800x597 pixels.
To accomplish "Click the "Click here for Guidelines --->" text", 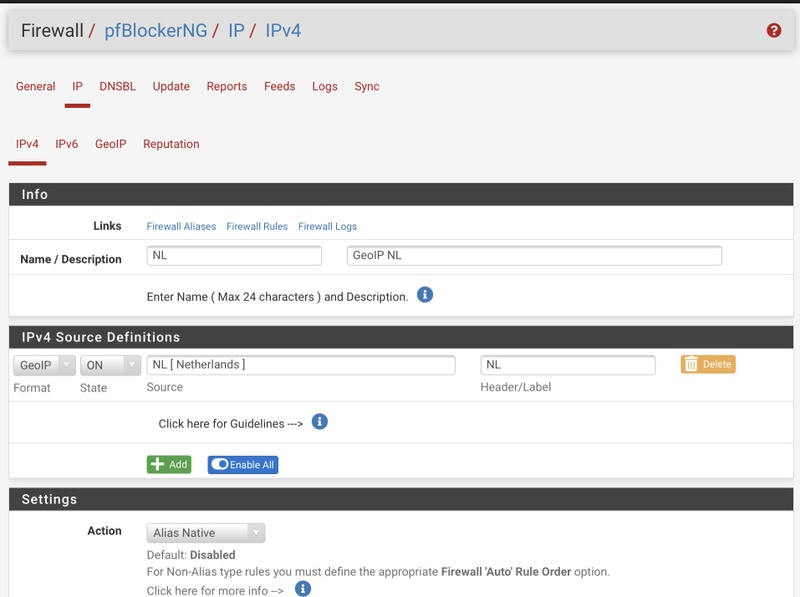I will click(231, 424).
